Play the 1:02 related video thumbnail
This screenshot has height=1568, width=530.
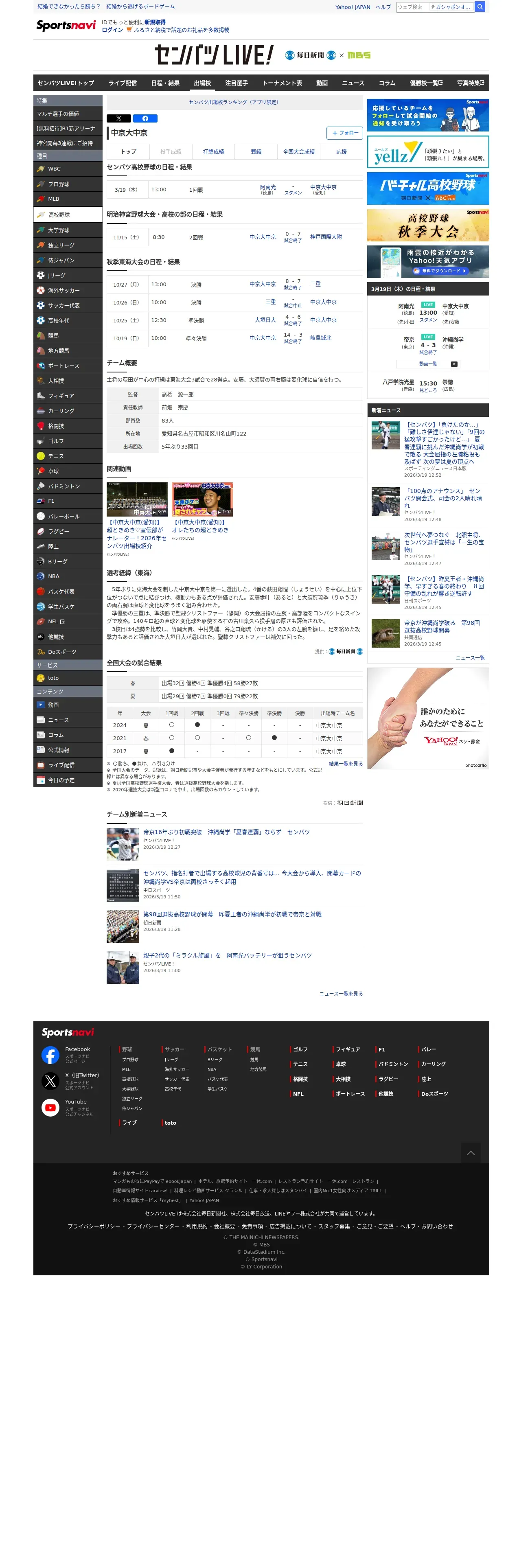point(202,499)
